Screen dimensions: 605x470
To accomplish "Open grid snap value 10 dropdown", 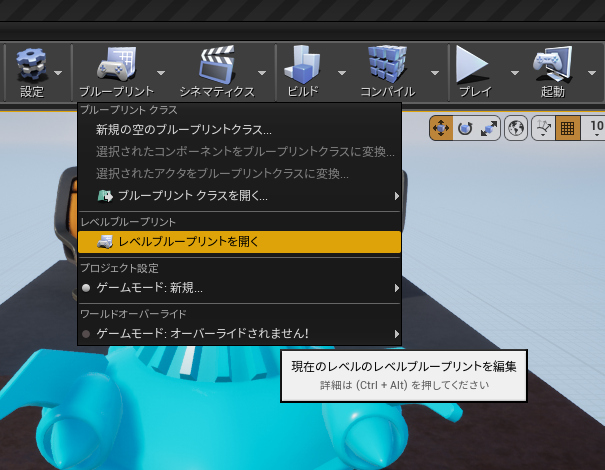I will coord(595,128).
